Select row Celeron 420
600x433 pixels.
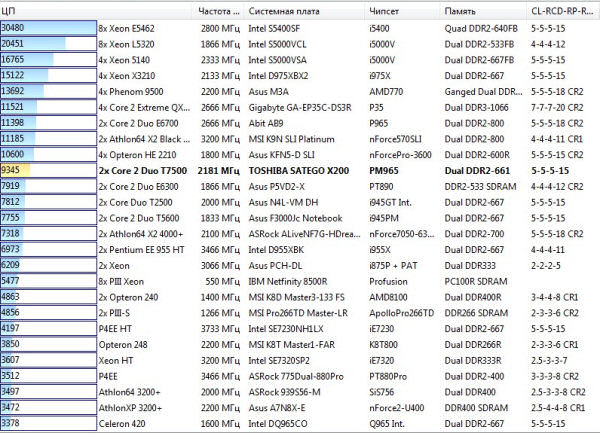[x=300, y=424]
